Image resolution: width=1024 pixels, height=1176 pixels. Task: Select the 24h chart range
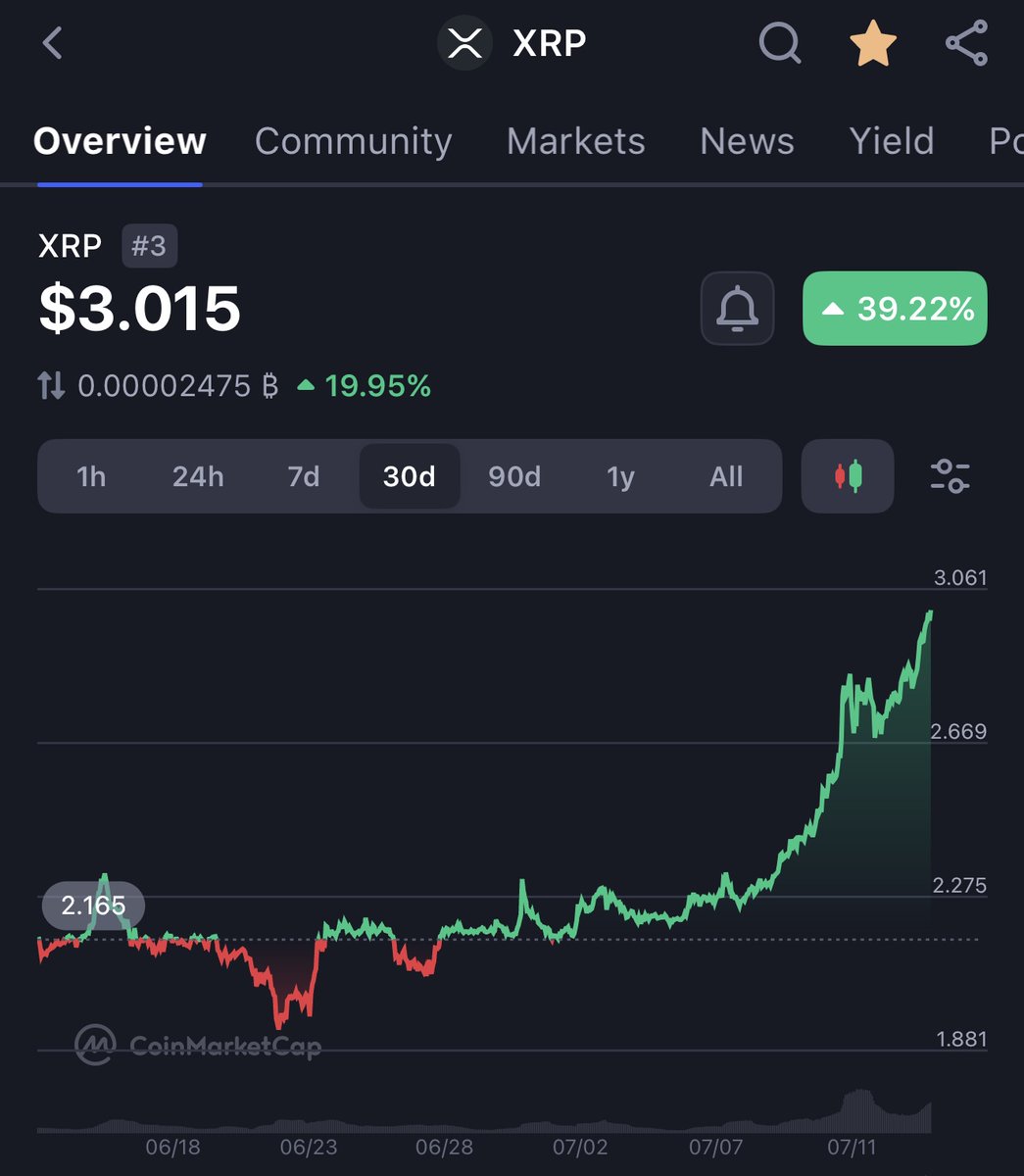pos(198,476)
